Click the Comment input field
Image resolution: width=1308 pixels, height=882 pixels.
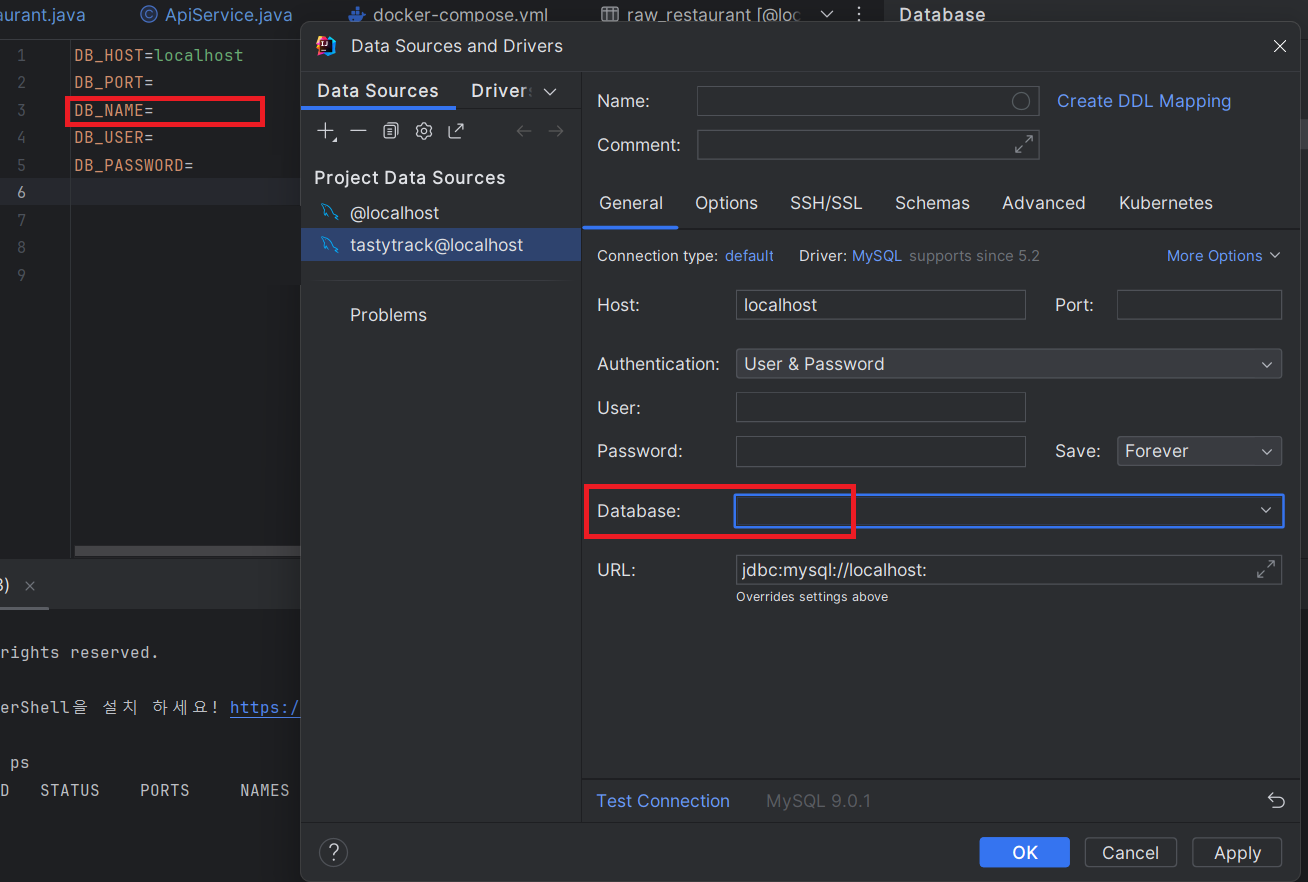[867, 145]
